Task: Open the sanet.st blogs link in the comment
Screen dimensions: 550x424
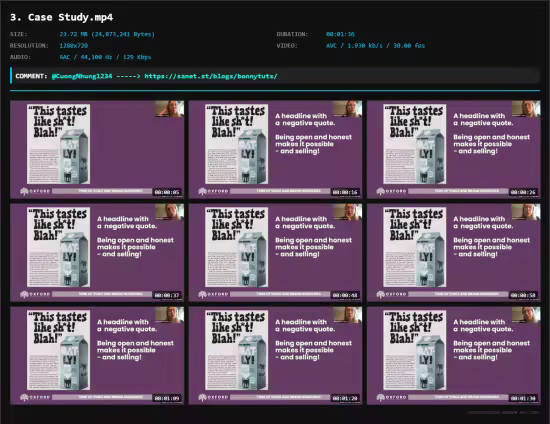Action: pos(211,76)
